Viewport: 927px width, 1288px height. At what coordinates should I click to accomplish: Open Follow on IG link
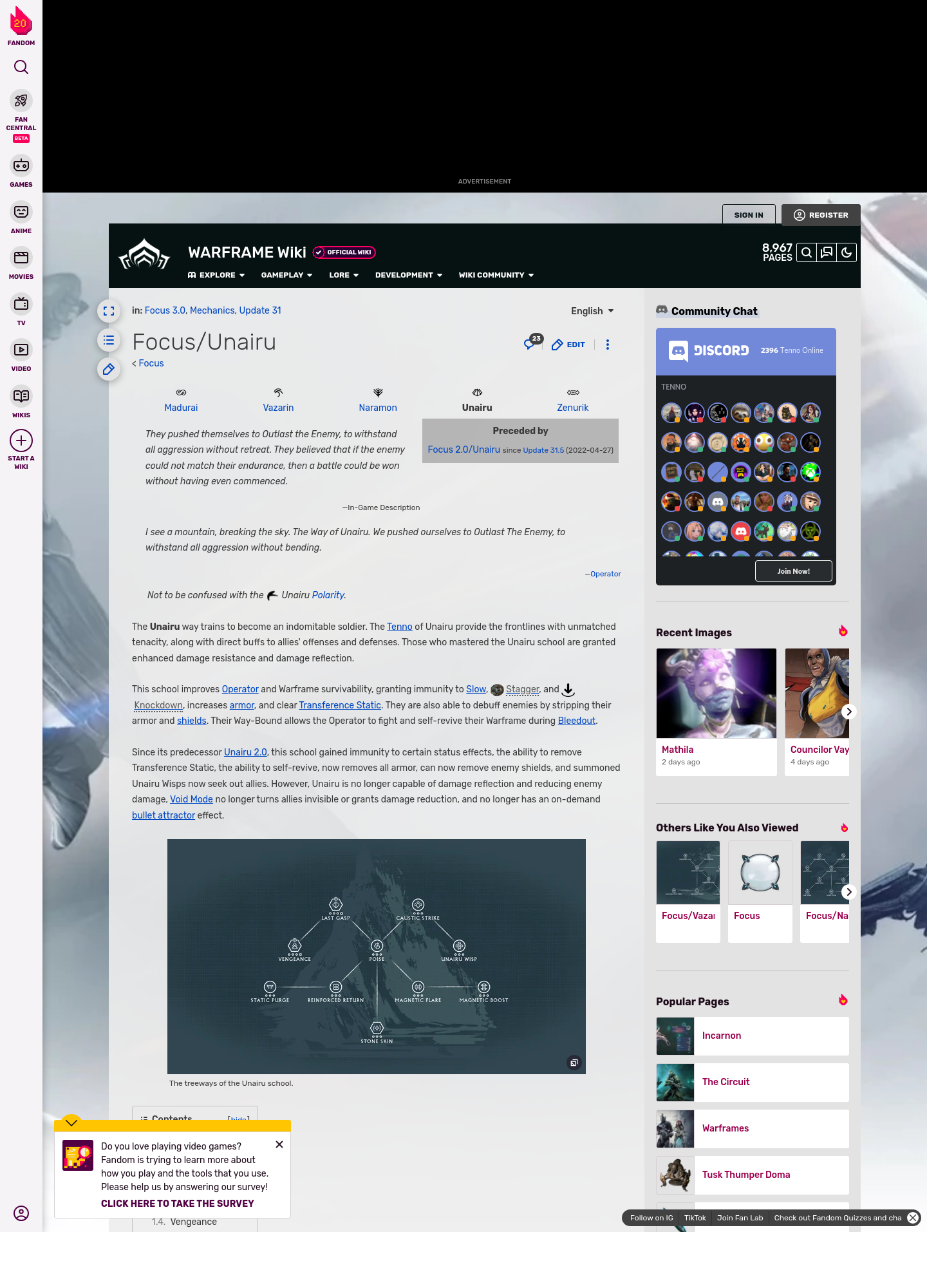(651, 1218)
